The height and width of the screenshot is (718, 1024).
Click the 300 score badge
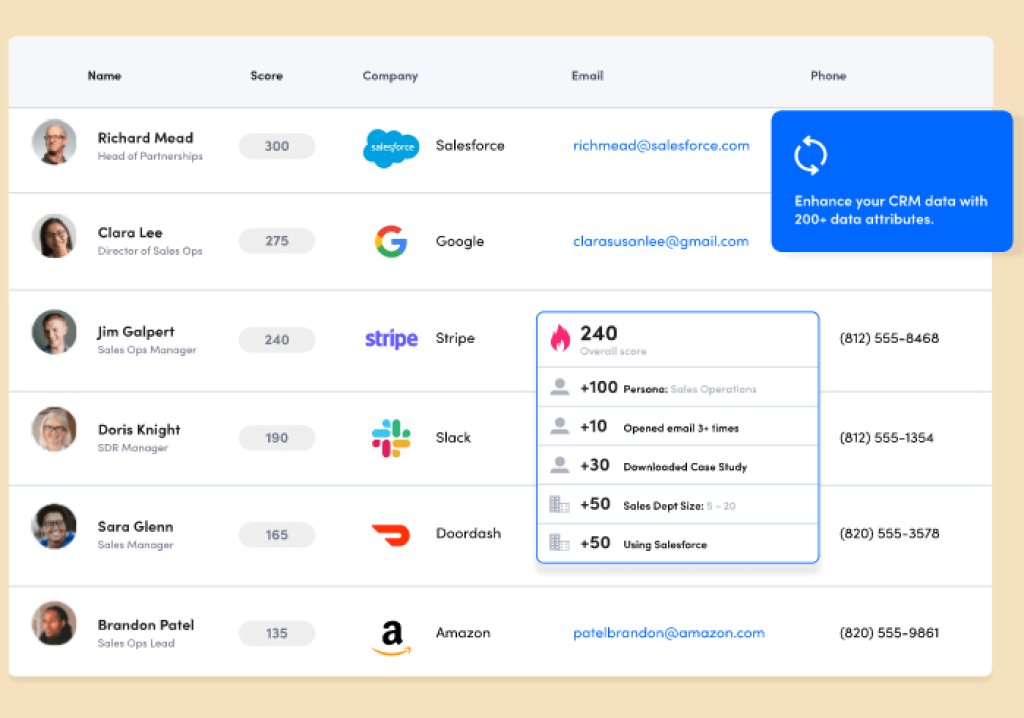(277, 146)
